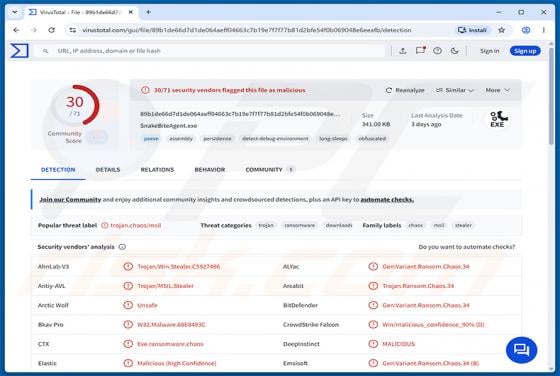Reload the page with the refresh icon

coord(51,30)
